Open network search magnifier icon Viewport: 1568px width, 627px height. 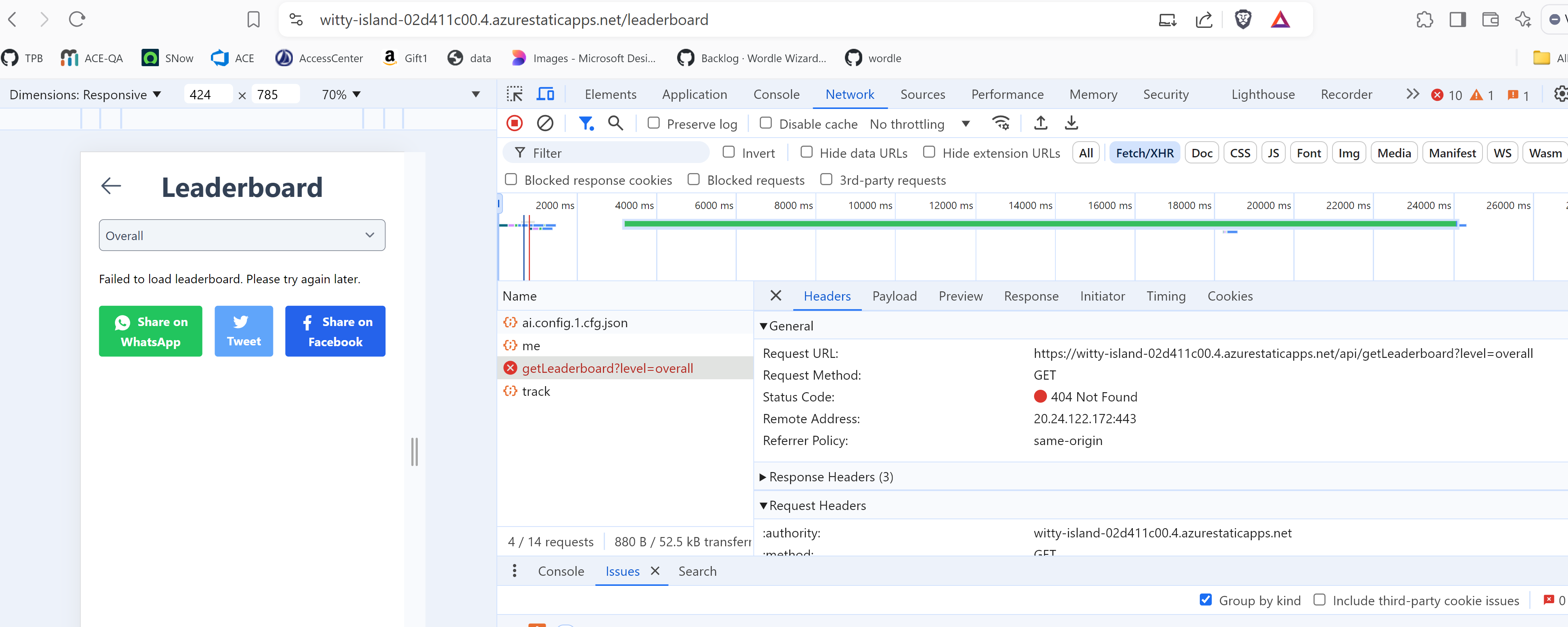pyautogui.click(x=615, y=123)
